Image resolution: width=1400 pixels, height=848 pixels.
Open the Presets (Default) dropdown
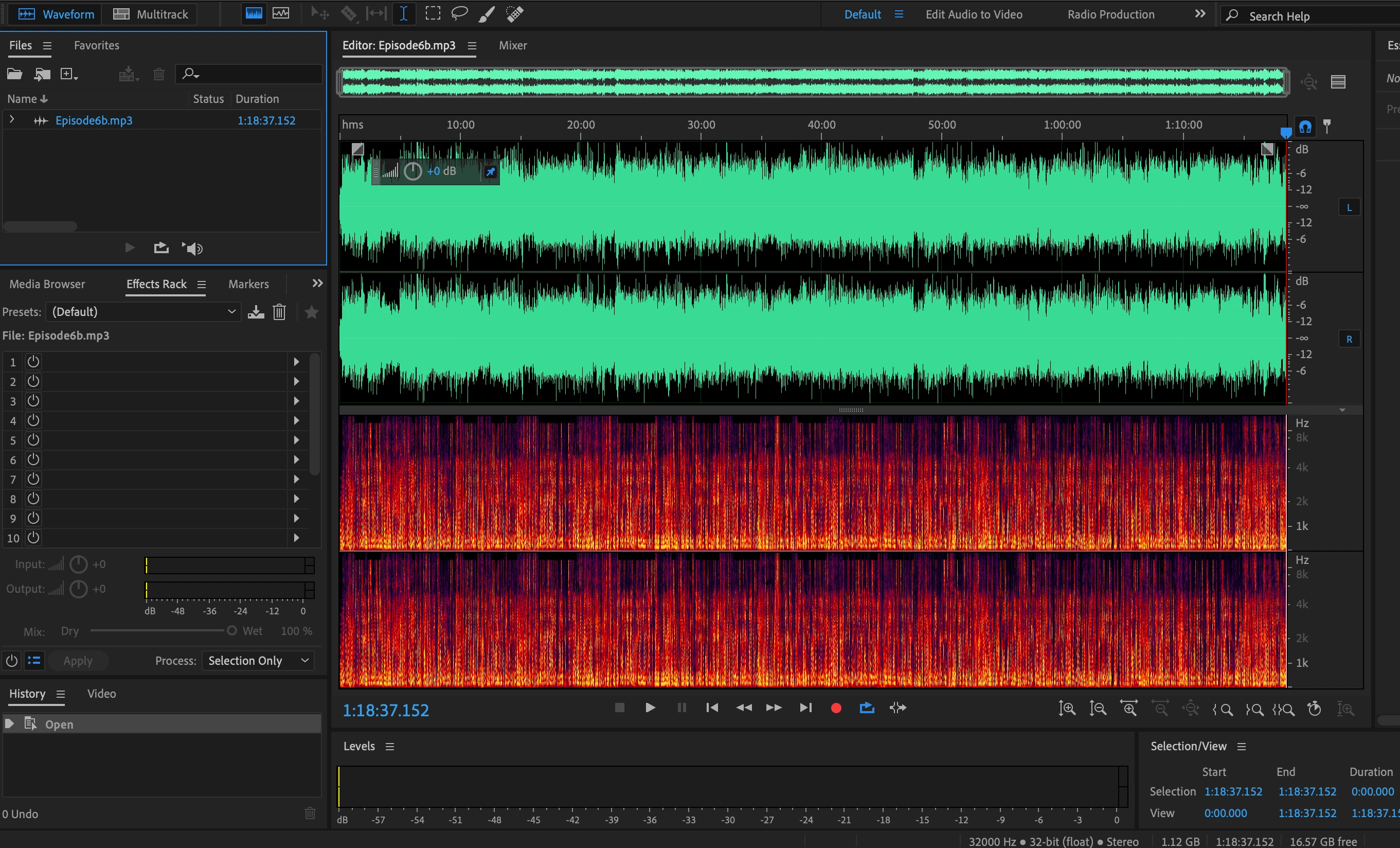(143, 311)
